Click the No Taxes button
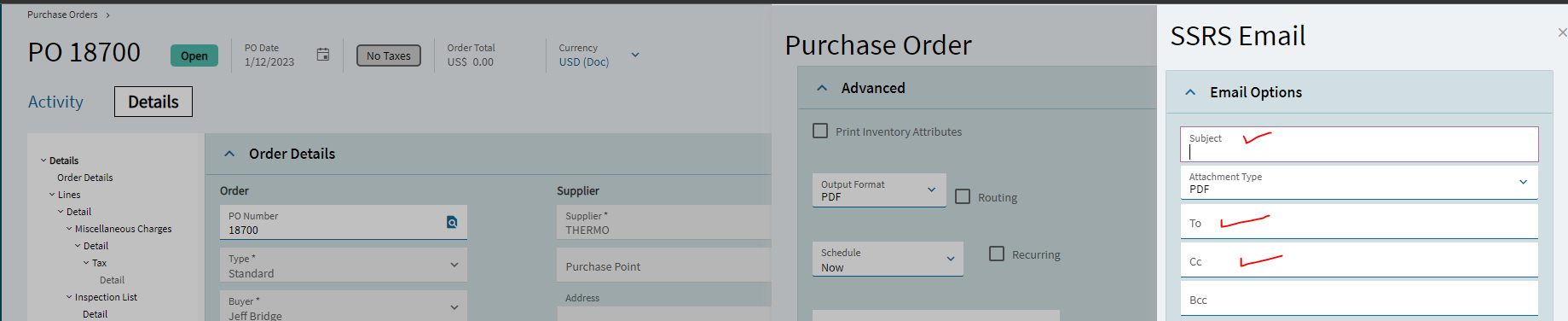This screenshot has width=1568, height=321. pos(389,55)
